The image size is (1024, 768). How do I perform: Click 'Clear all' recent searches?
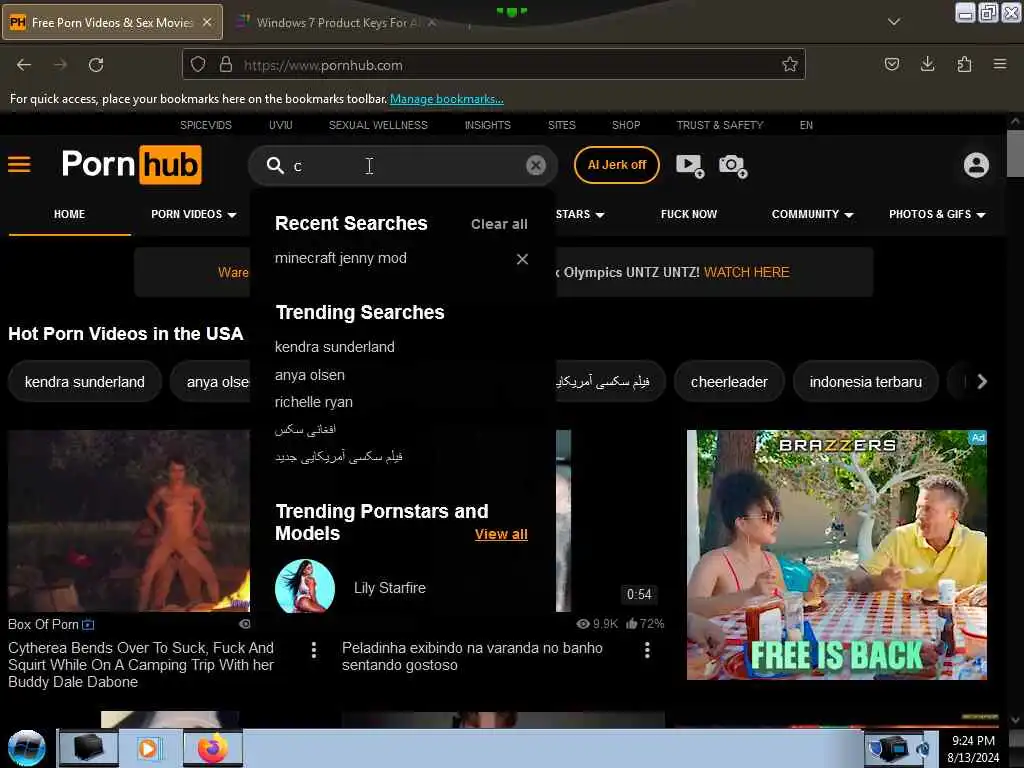pyautogui.click(x=499, y=224)
